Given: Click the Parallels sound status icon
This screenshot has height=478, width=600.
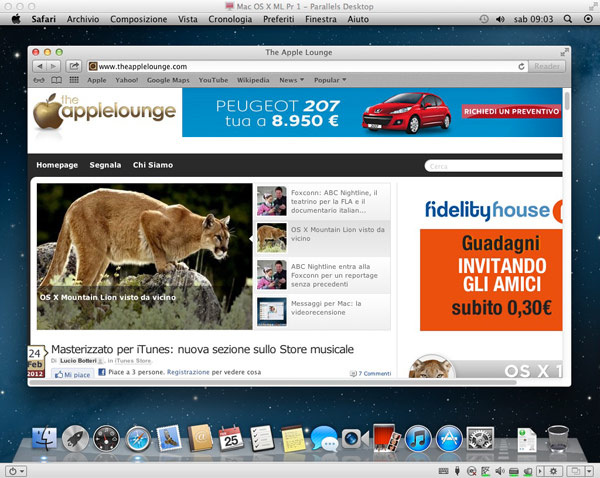Looking at the screenshot, I should [x=499, y=471].
